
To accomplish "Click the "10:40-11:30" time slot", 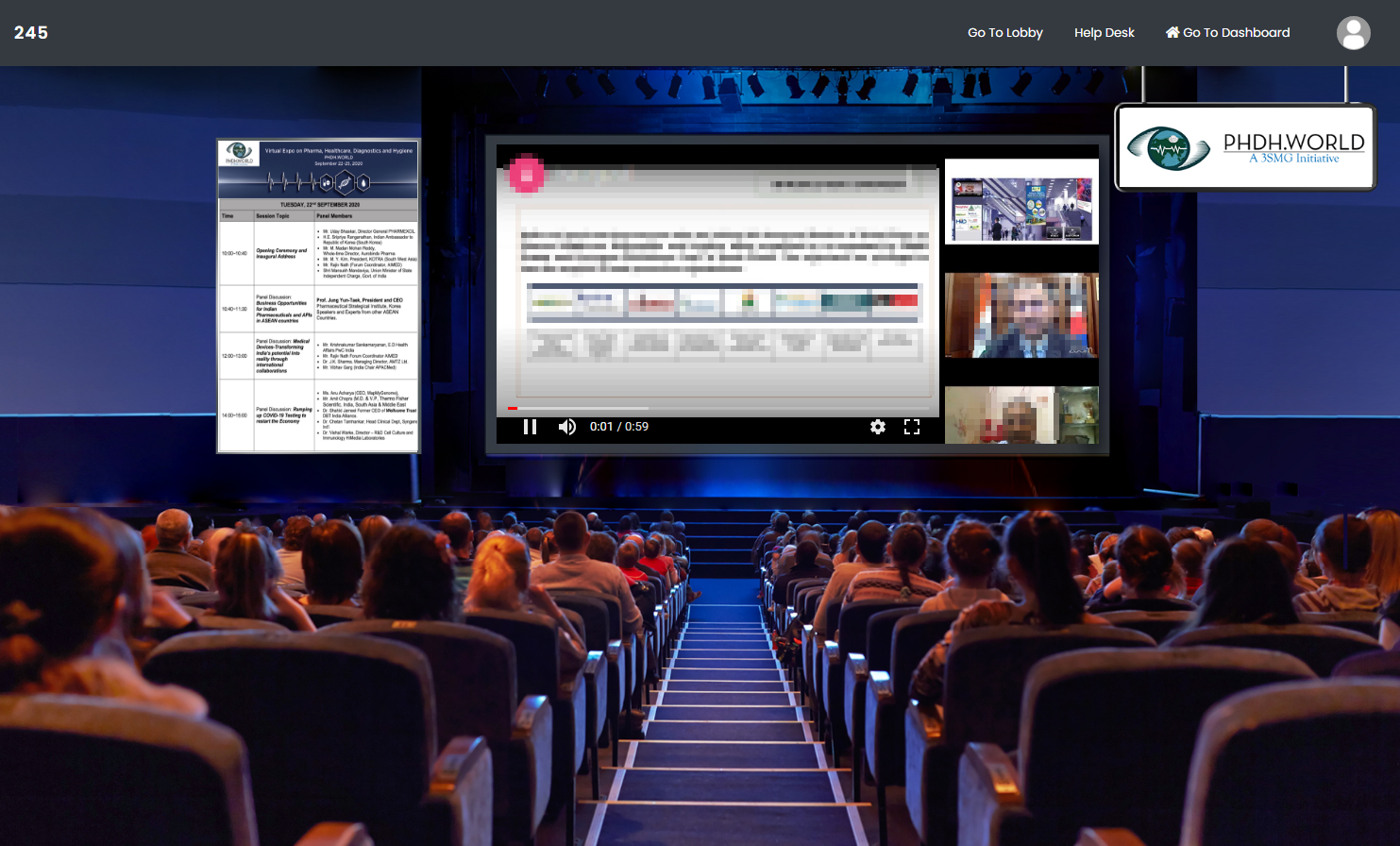I will coord(234,309).
